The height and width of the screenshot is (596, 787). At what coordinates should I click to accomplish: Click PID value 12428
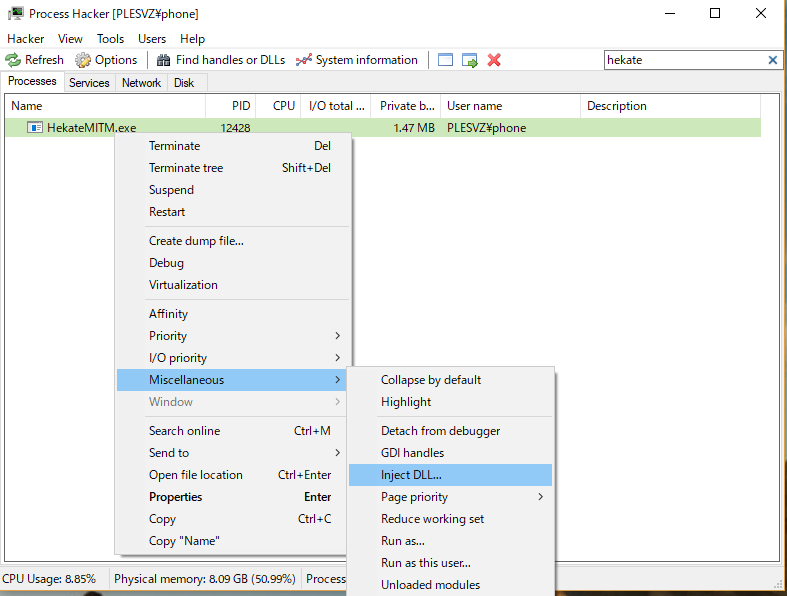[x=235, y=128]
